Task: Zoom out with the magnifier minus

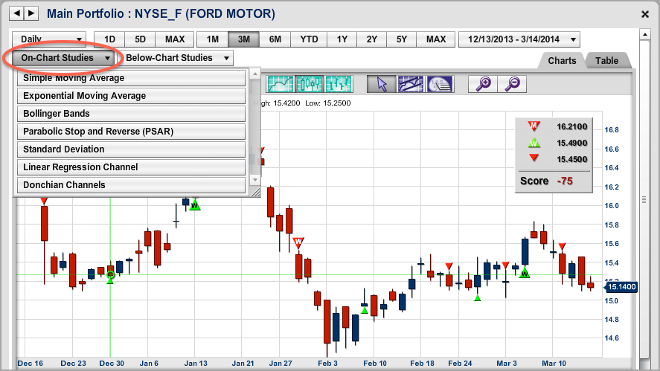Action: pos(512,84)
